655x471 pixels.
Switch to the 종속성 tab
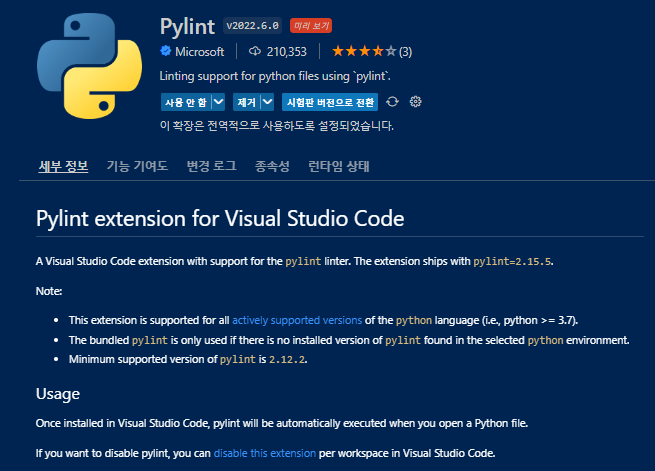tap(272, 166)
